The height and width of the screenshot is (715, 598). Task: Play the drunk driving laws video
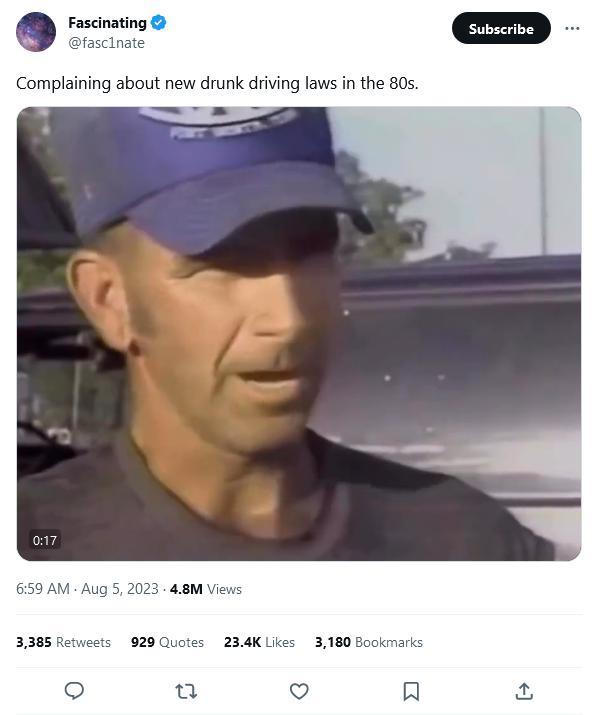click(299, 334)
